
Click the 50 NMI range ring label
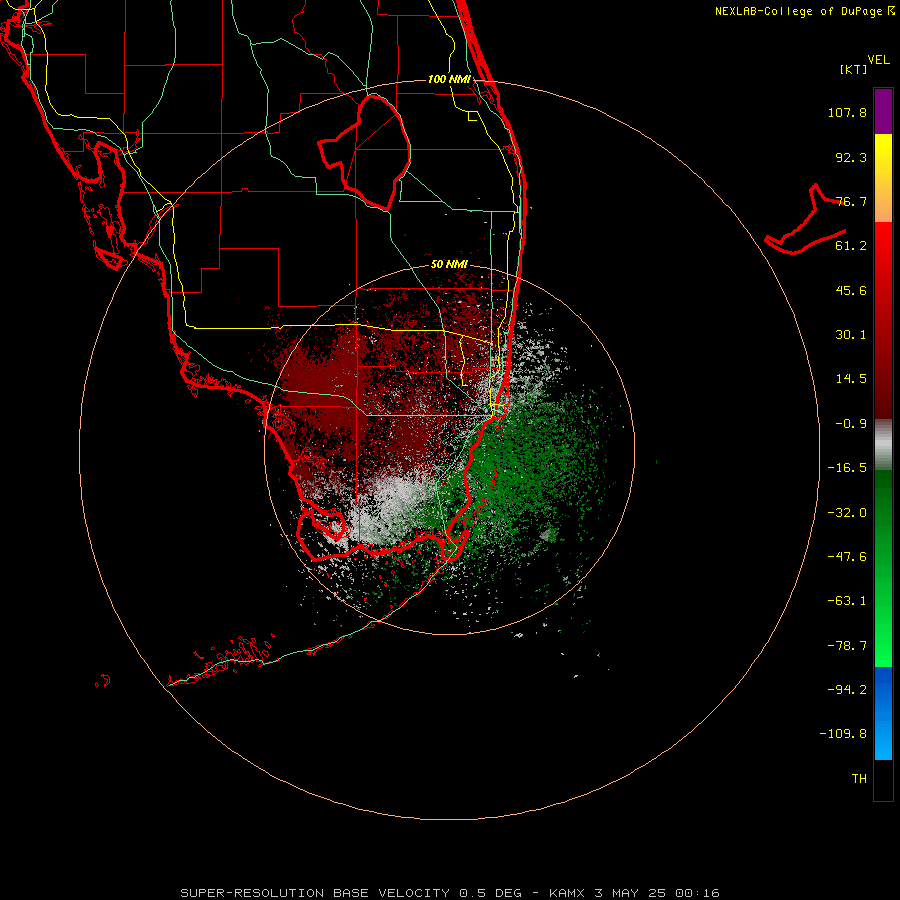coord(449,265)
